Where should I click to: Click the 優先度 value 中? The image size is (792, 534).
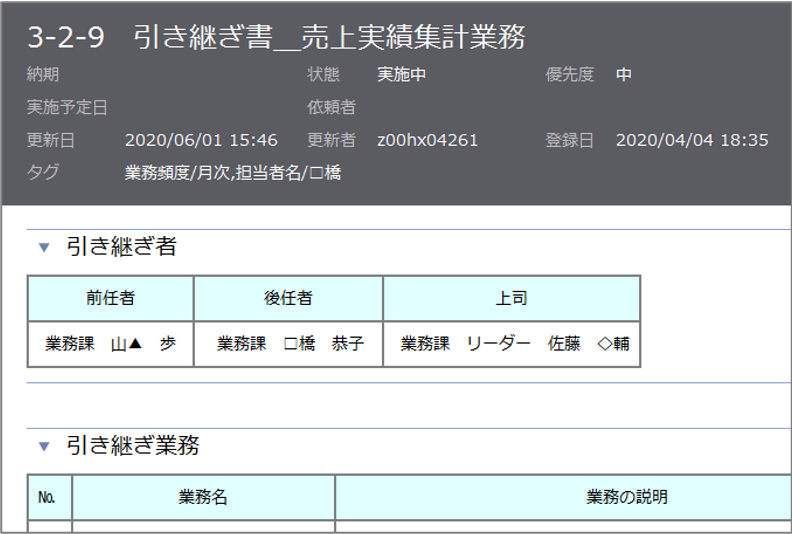624,75
